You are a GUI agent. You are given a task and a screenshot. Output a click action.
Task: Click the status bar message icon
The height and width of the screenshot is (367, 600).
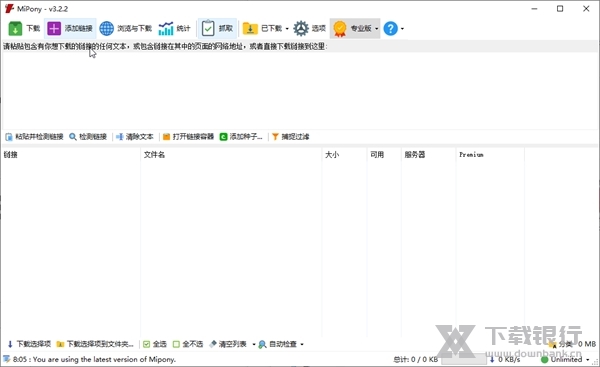[7, 359]
